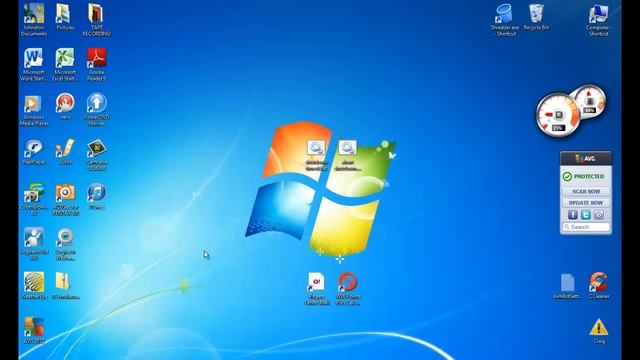640x360 pixels.
Task: Select the Shredder.exe Shortcut icon
Action: point(505,20)
